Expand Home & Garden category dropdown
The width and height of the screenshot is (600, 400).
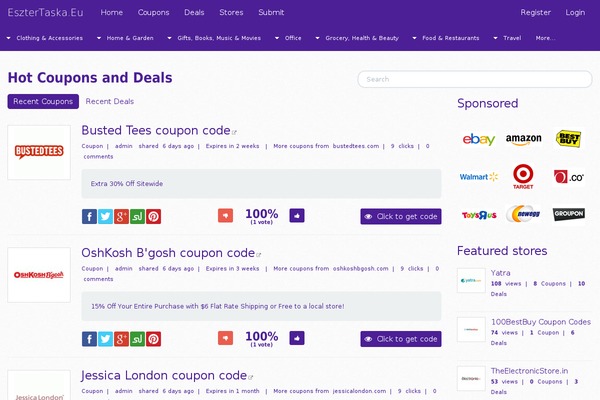[126, 38]
